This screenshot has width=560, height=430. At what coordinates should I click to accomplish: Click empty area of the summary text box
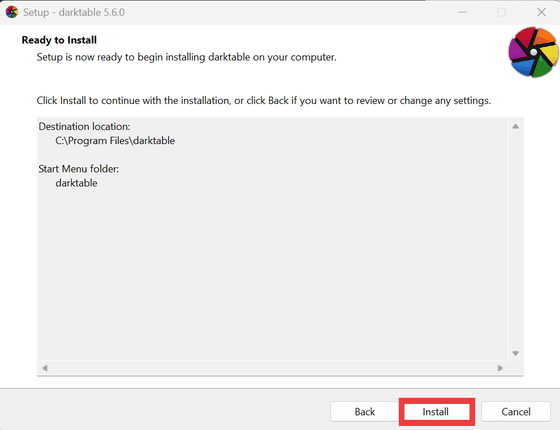pyautogui.click(x=272, y=271)
